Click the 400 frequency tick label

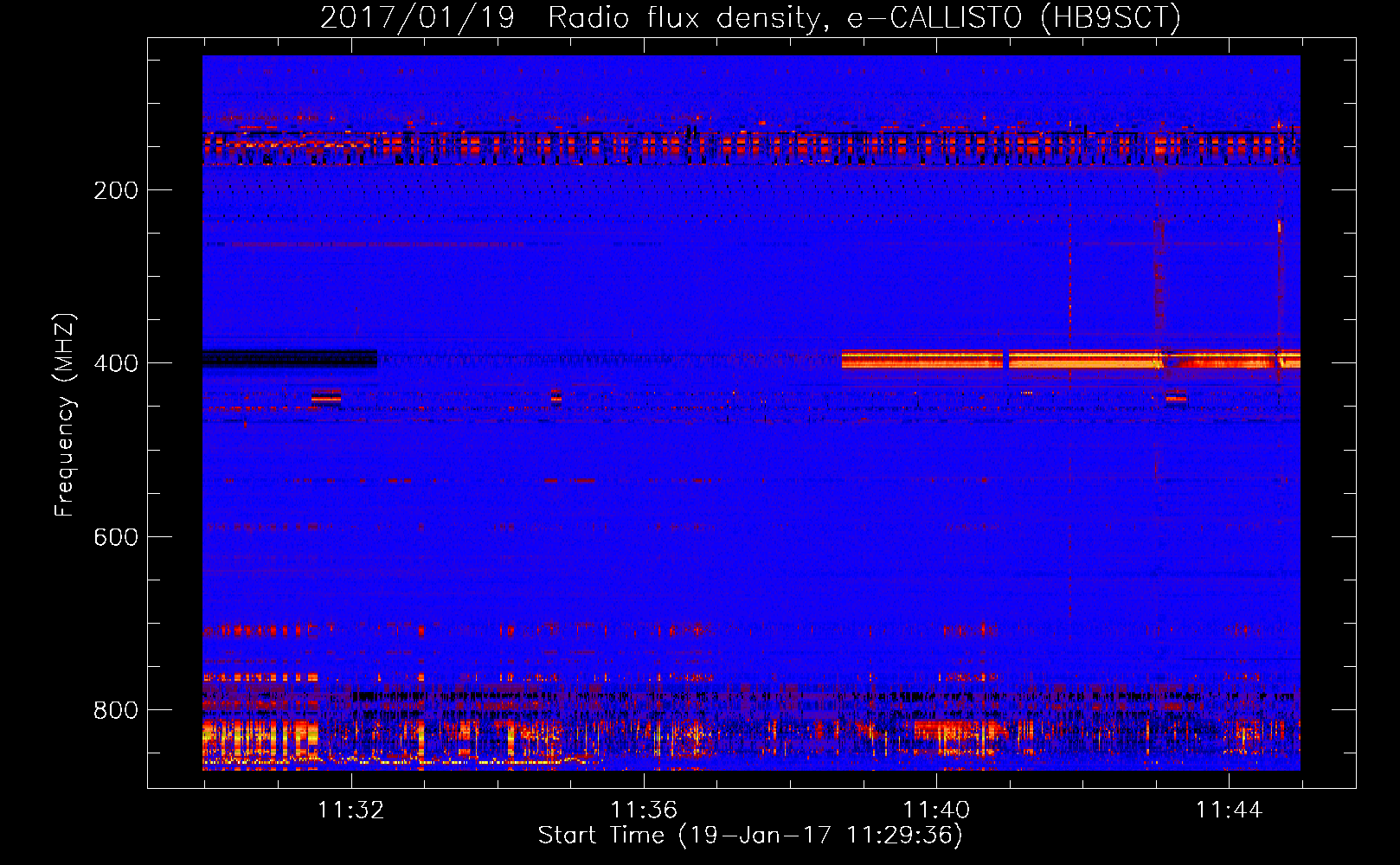click(x=116, y=363)
